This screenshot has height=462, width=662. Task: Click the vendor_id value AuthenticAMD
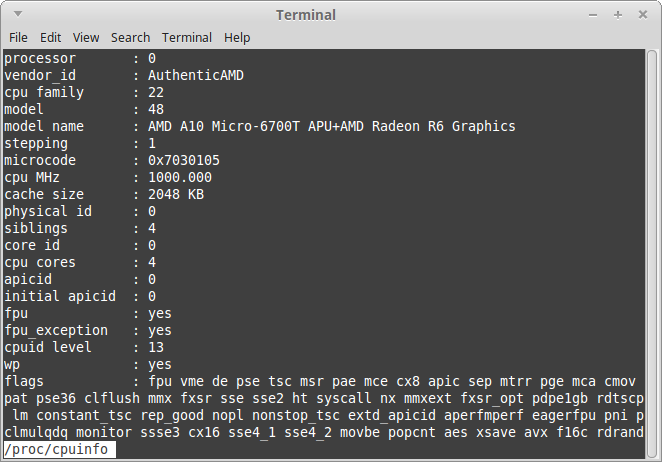pyautogui.click(x=195, y=75)
